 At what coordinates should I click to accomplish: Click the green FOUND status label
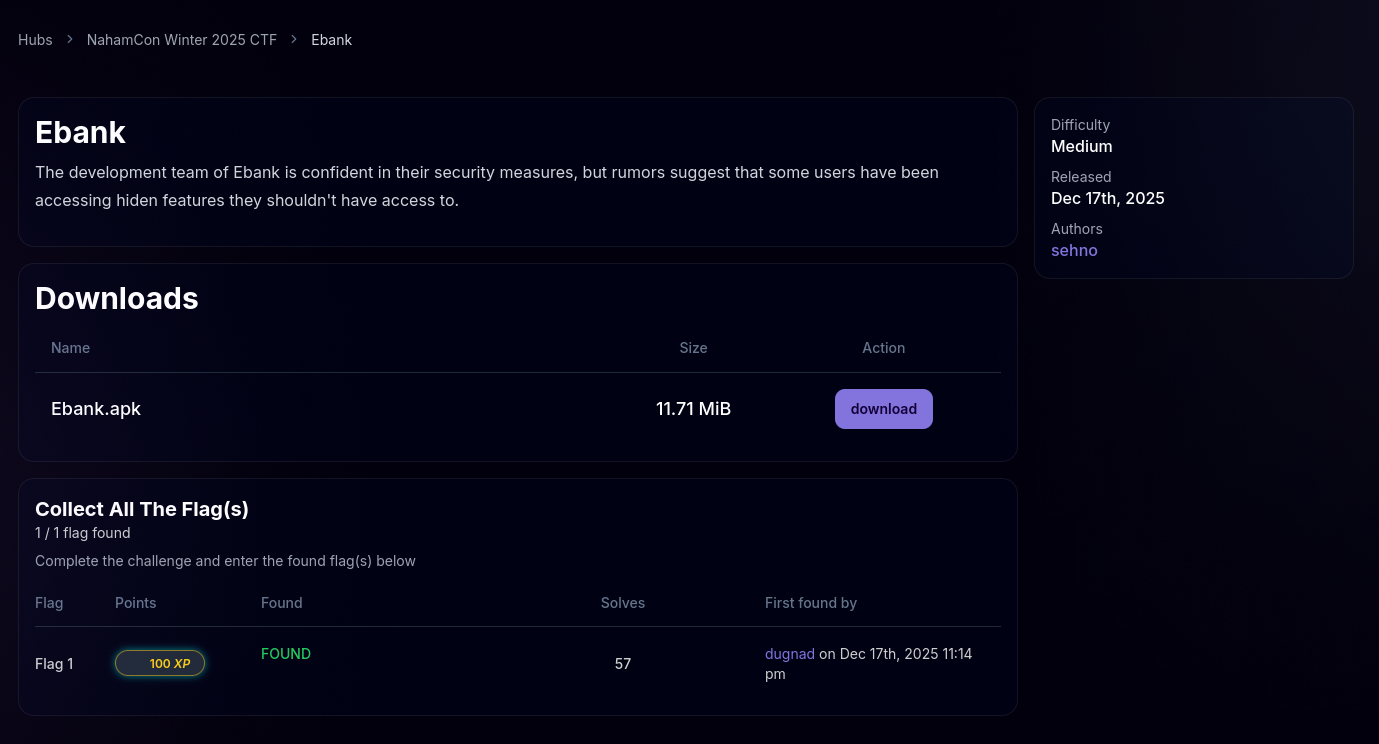pyautogui.click(x=286, y=654)
